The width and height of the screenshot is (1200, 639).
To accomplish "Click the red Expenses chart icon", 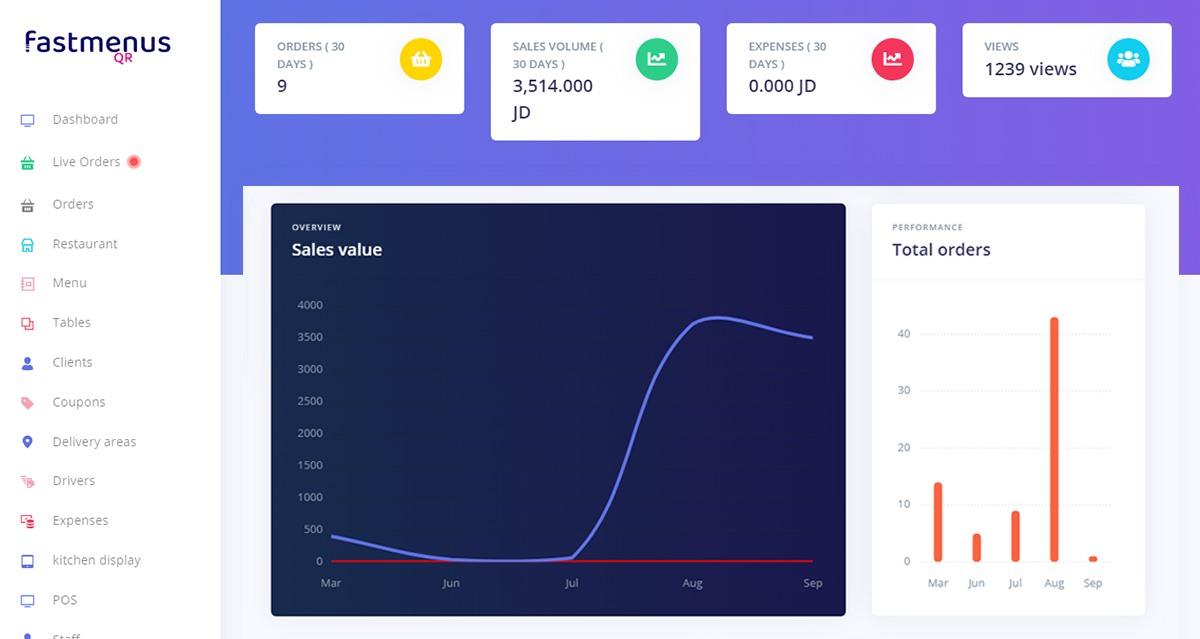I will tap(892, 59).
